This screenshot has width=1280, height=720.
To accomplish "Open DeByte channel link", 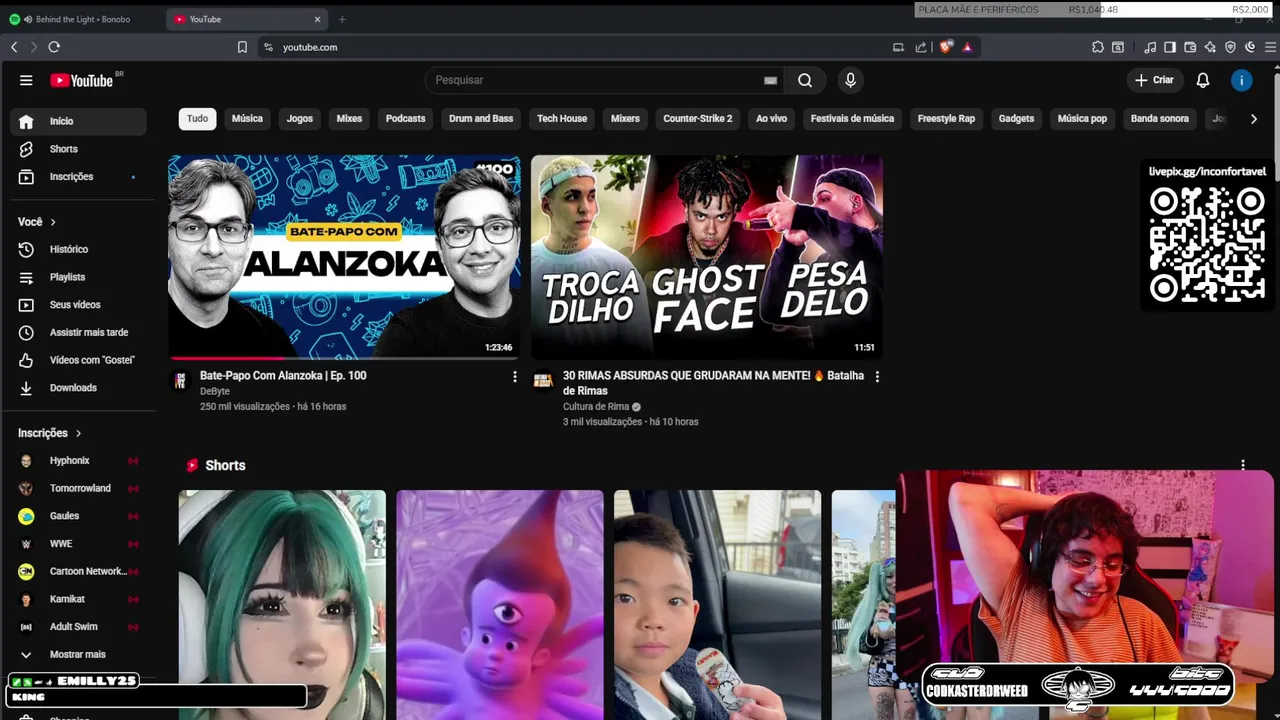I will pyautogui.click(x=215, y=392).
